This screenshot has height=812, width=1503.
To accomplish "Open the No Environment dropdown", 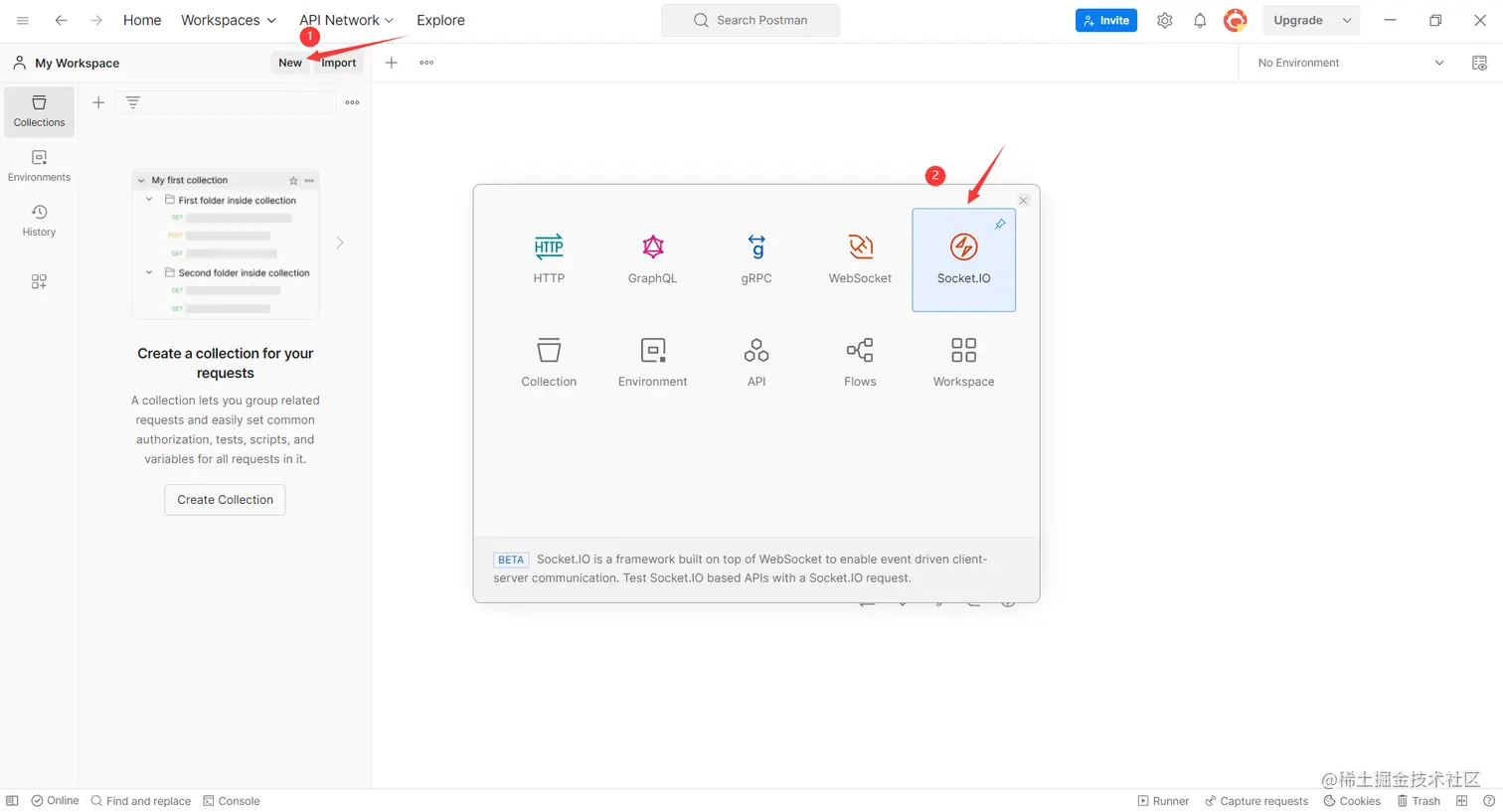I will tap(1351, 63).
